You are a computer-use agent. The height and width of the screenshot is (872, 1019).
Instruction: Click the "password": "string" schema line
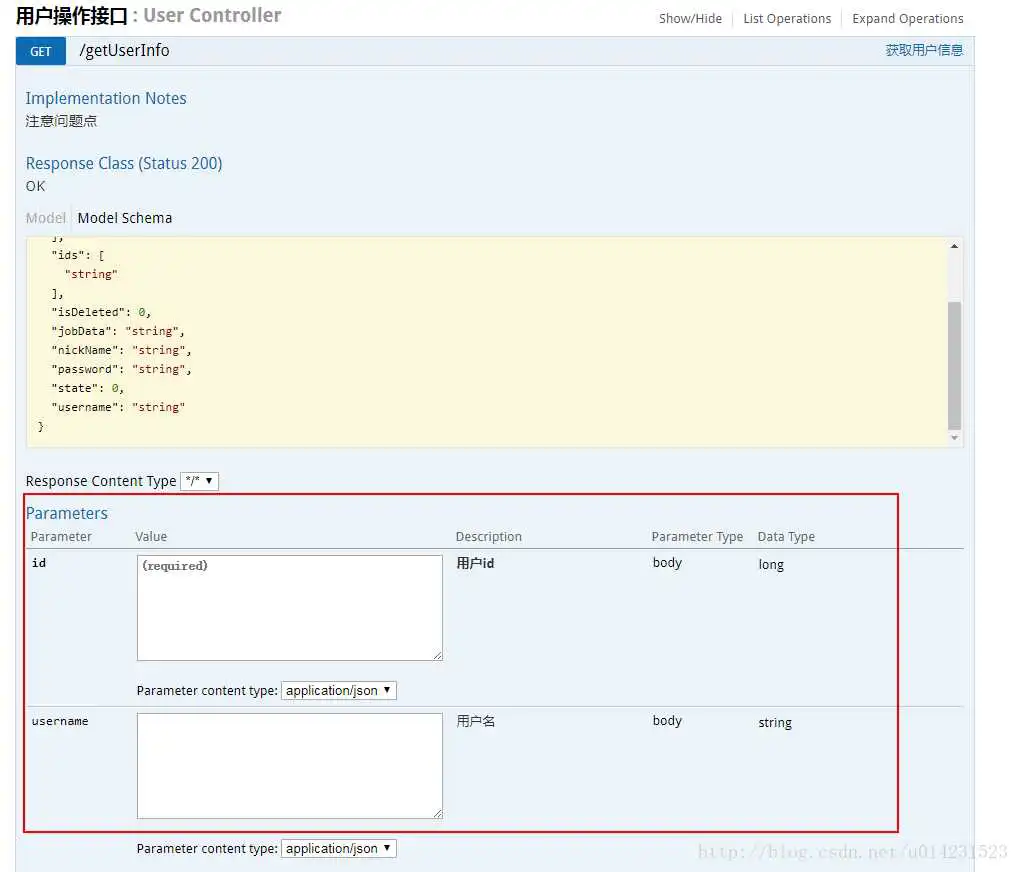pyautogui.click(x=122, y=369)
